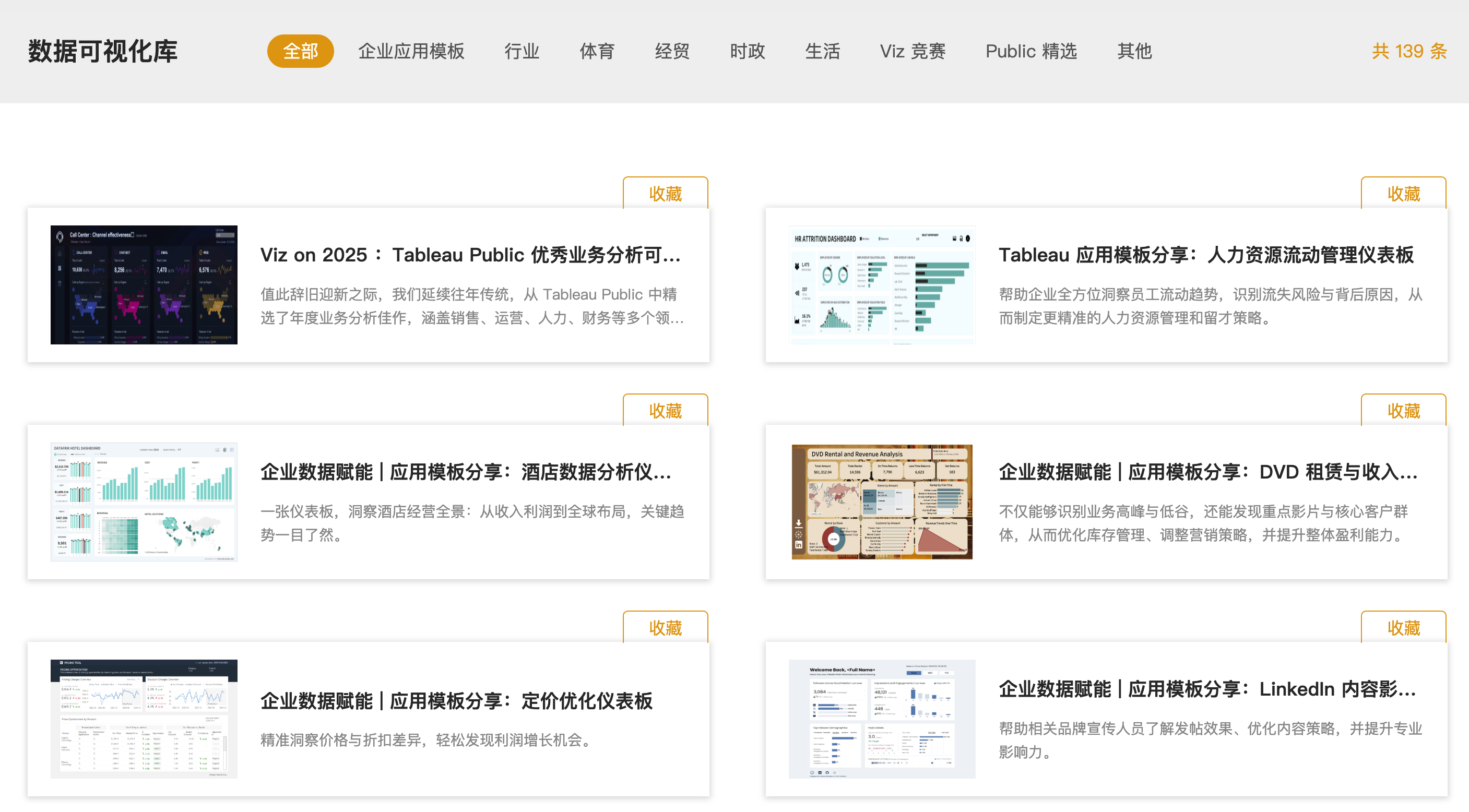
Task: Switch to the 体育 category tab
Action: pyautogui.click(x=598, y=51)
